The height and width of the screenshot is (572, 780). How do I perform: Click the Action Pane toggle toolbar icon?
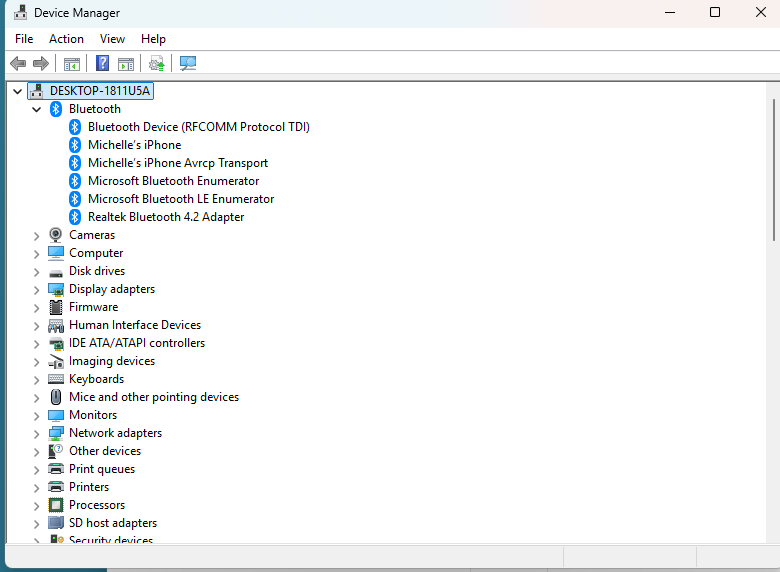click(126, 64)
